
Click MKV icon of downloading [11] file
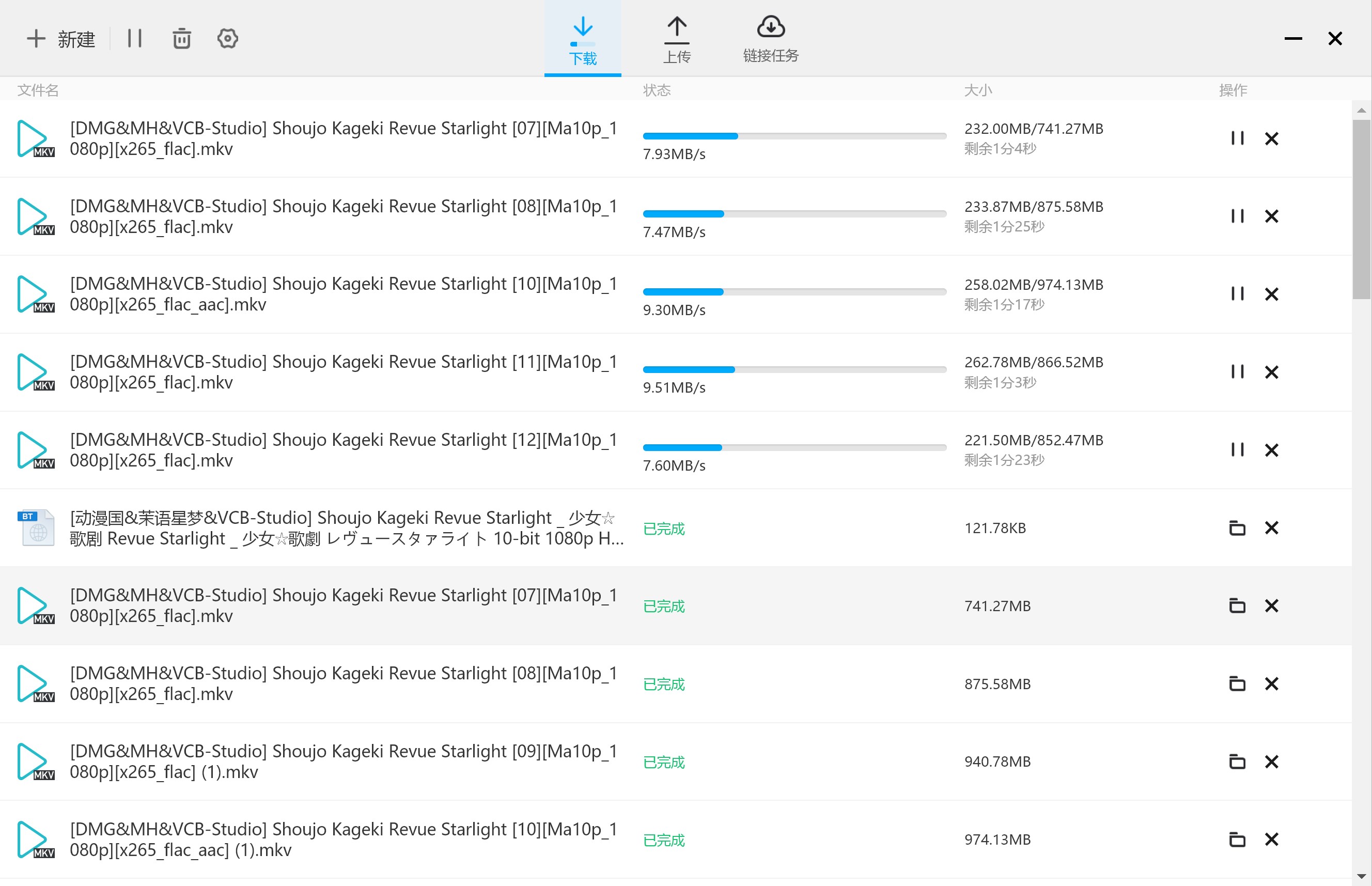tap(36, 371)
